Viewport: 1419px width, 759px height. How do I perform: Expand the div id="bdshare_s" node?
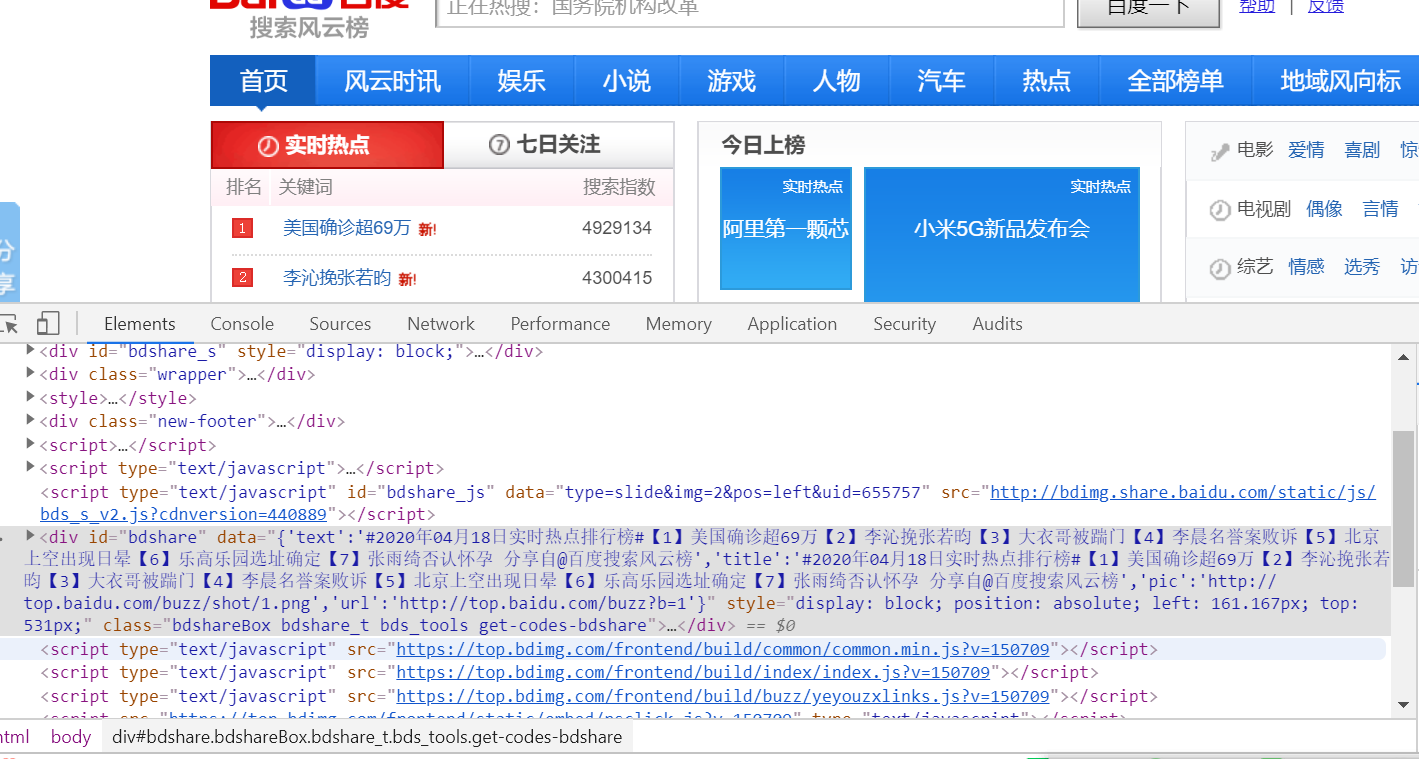[30, 351]
